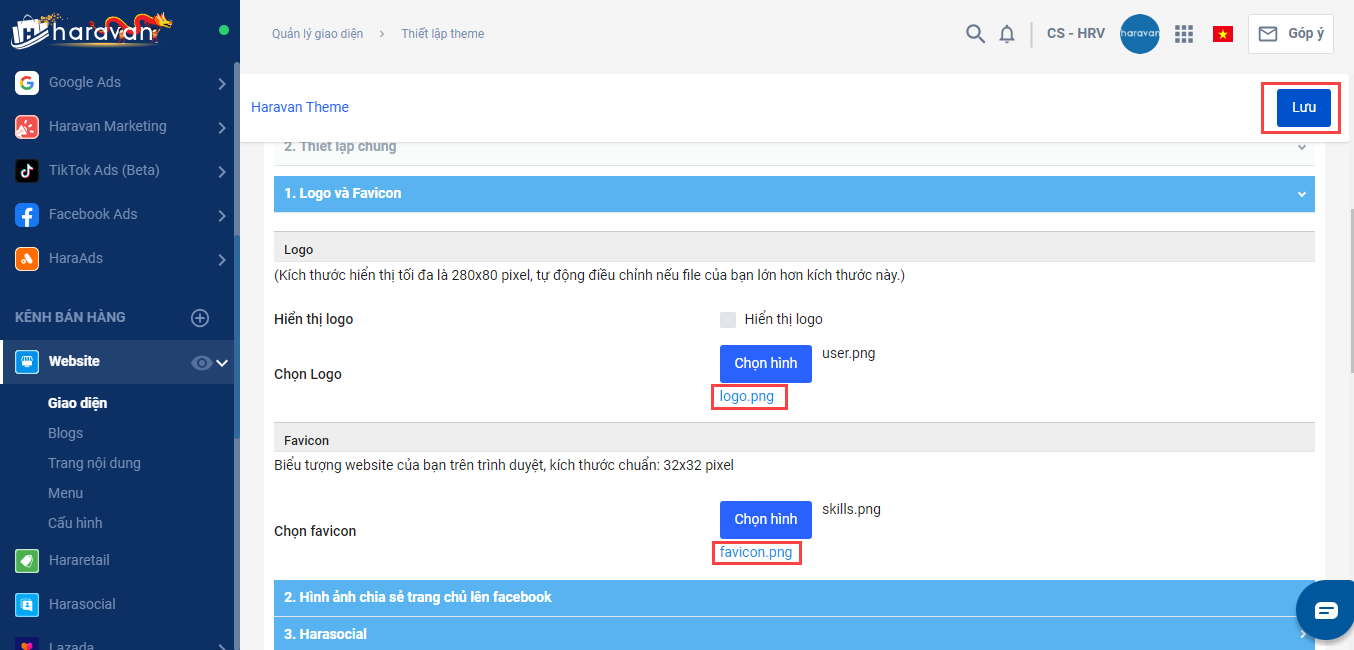
Task: Open the favicon.png link
Action: tap(756, 553)
